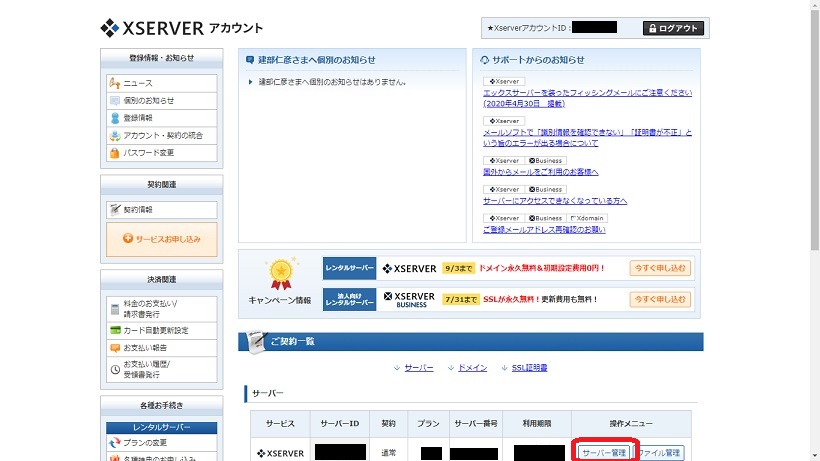The height and width of the screenshot is (461, 820).
Task: Click the ファイル管理 button
Action: click(x=659, y=453)
